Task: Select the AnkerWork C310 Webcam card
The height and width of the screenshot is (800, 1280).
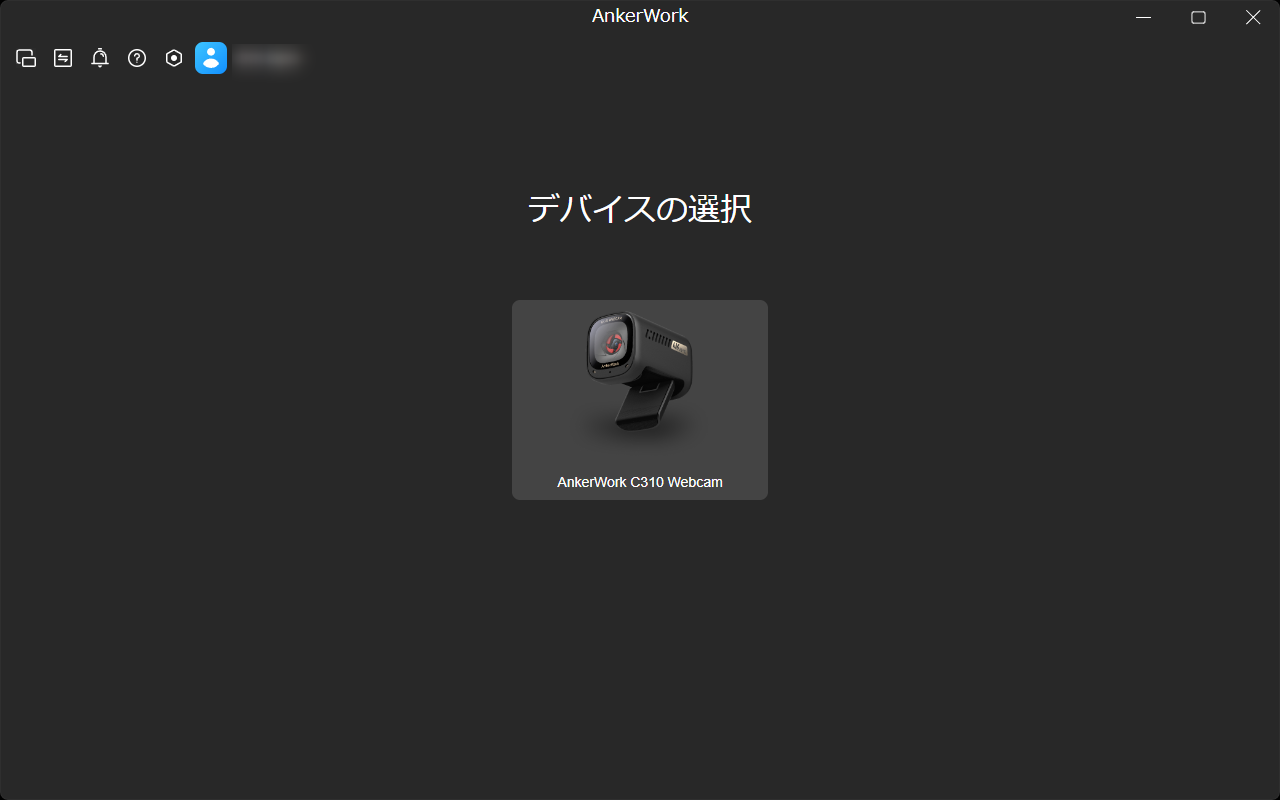Action: click(x=640, y=400)
